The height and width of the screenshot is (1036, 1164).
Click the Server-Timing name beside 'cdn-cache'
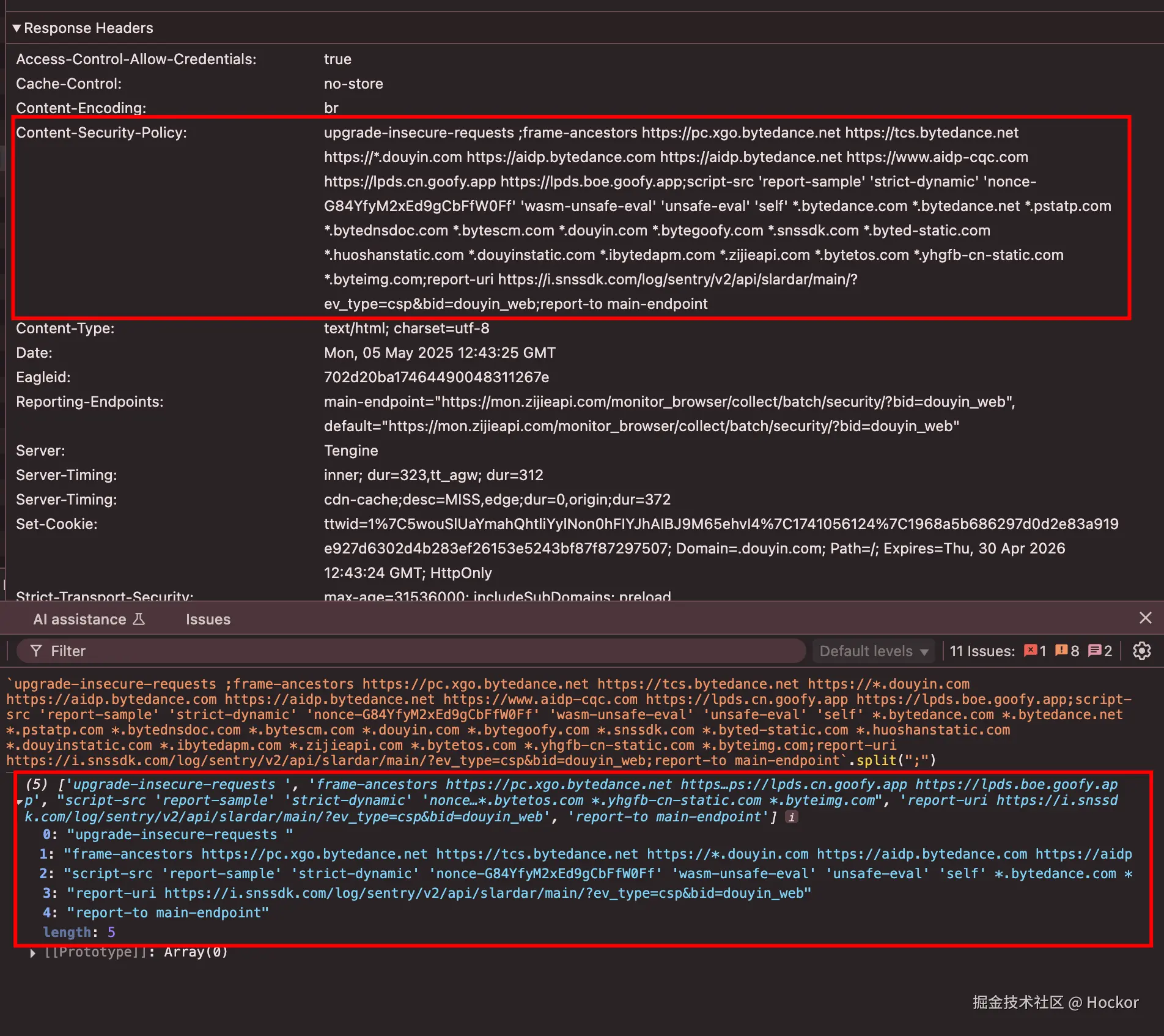point(67,500)
